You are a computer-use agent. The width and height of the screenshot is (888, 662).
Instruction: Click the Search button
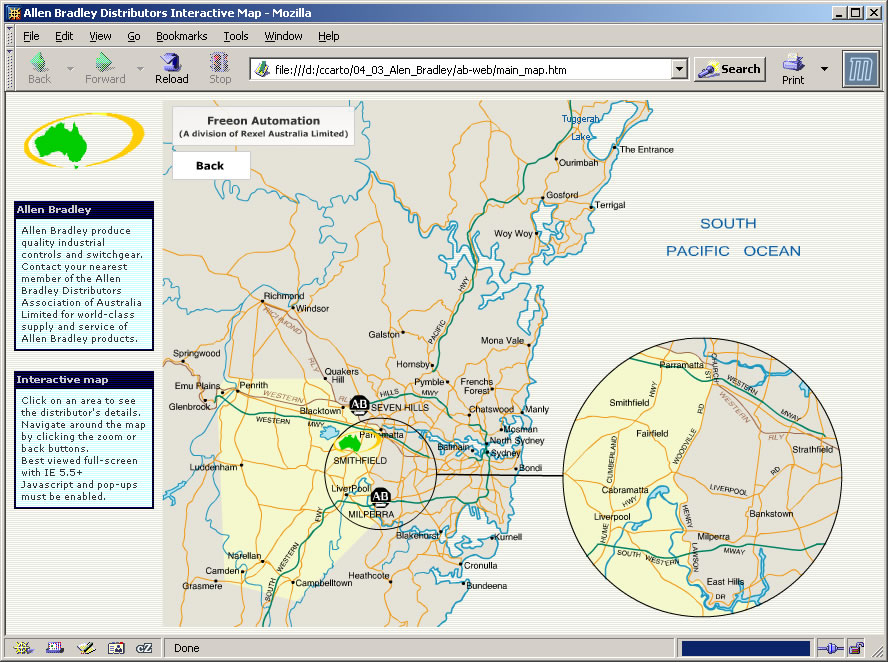[x=729, y=69]
